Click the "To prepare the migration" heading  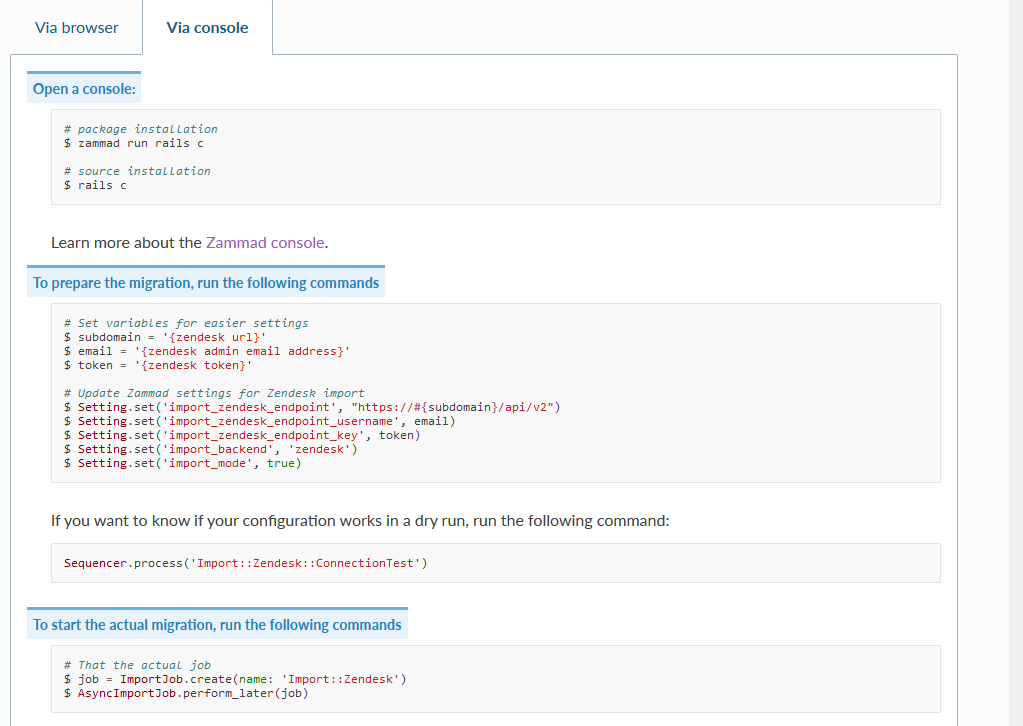(x=206, y=282)
